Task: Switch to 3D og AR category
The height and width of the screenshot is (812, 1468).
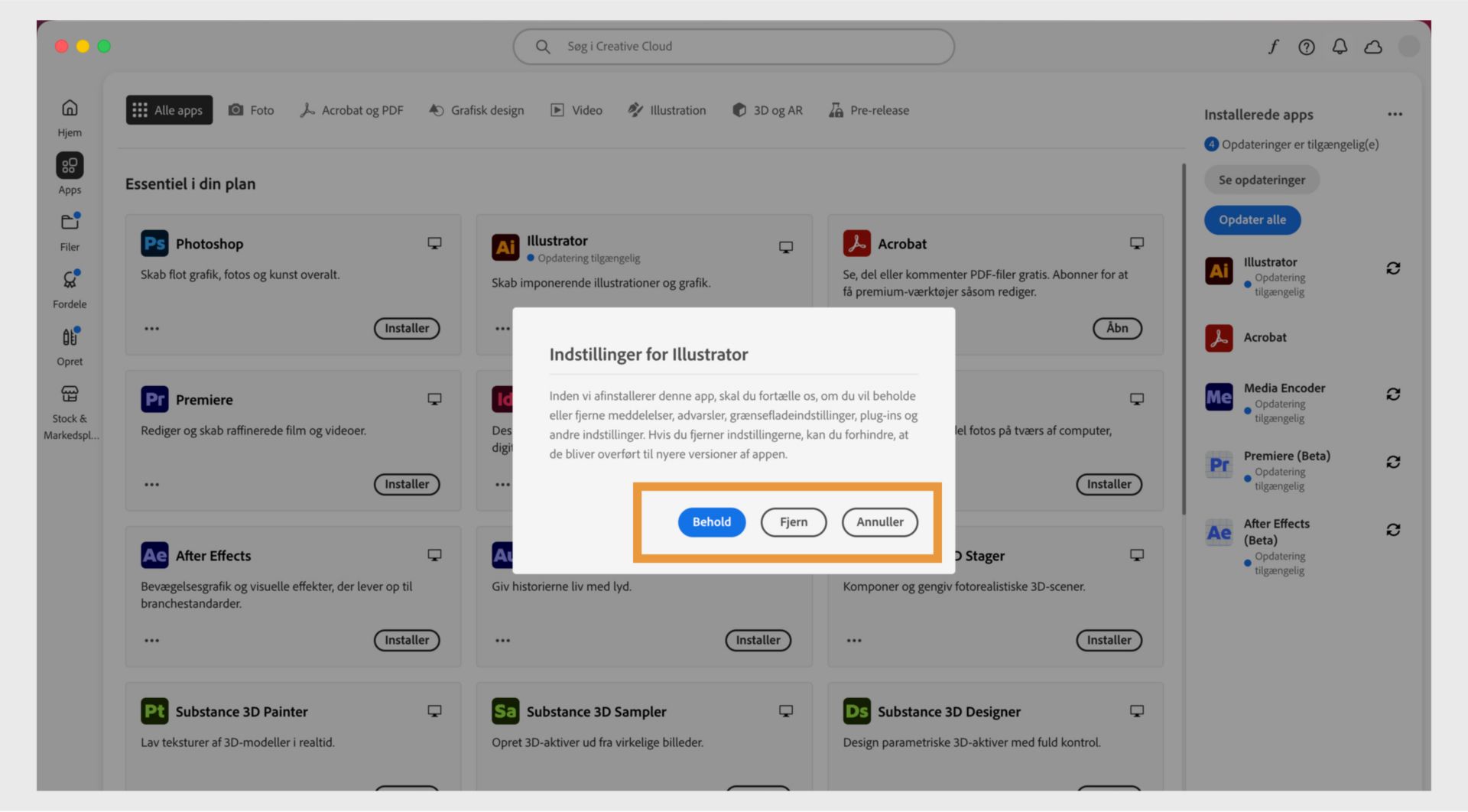Action: point(768,110)
